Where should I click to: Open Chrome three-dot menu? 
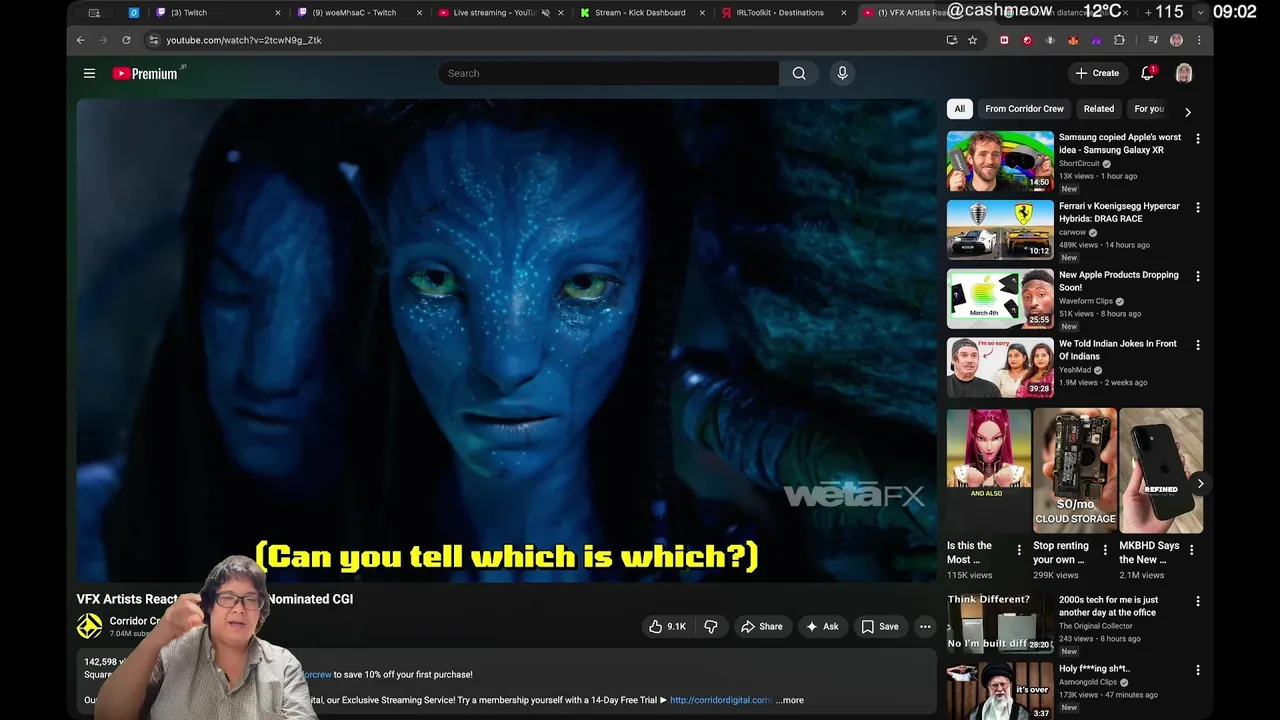1199,40
